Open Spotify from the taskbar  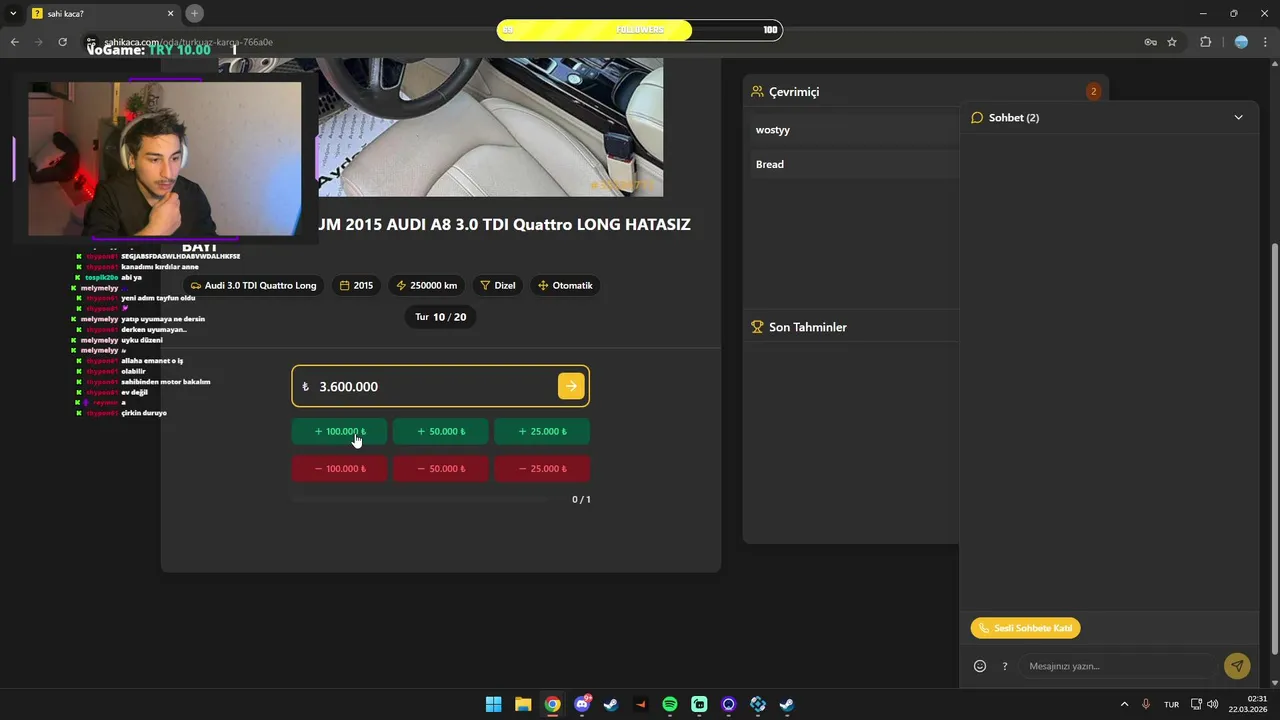pos(670,704)
